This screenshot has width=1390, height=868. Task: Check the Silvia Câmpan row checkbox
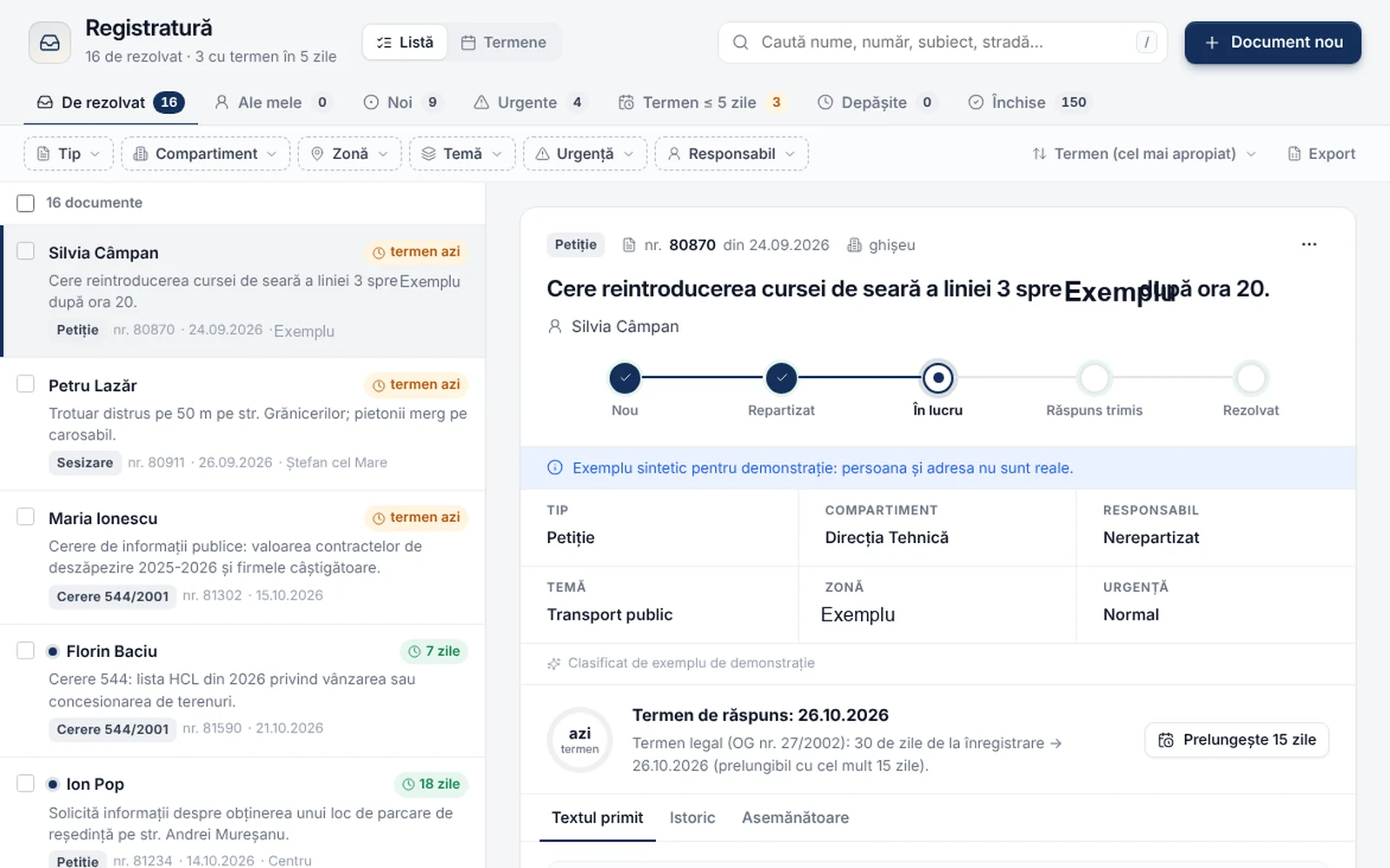coord(26,251)
